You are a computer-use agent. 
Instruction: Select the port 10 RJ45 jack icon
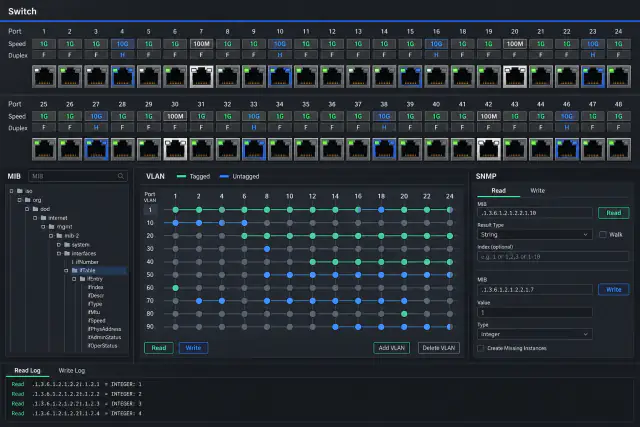tap(280, 76)
